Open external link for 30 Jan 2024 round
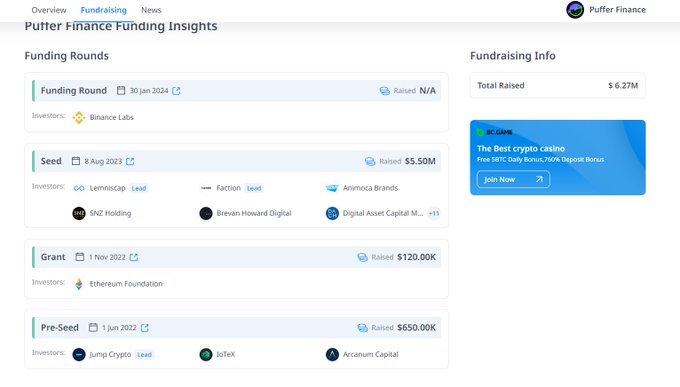 [x=176, y=91]
